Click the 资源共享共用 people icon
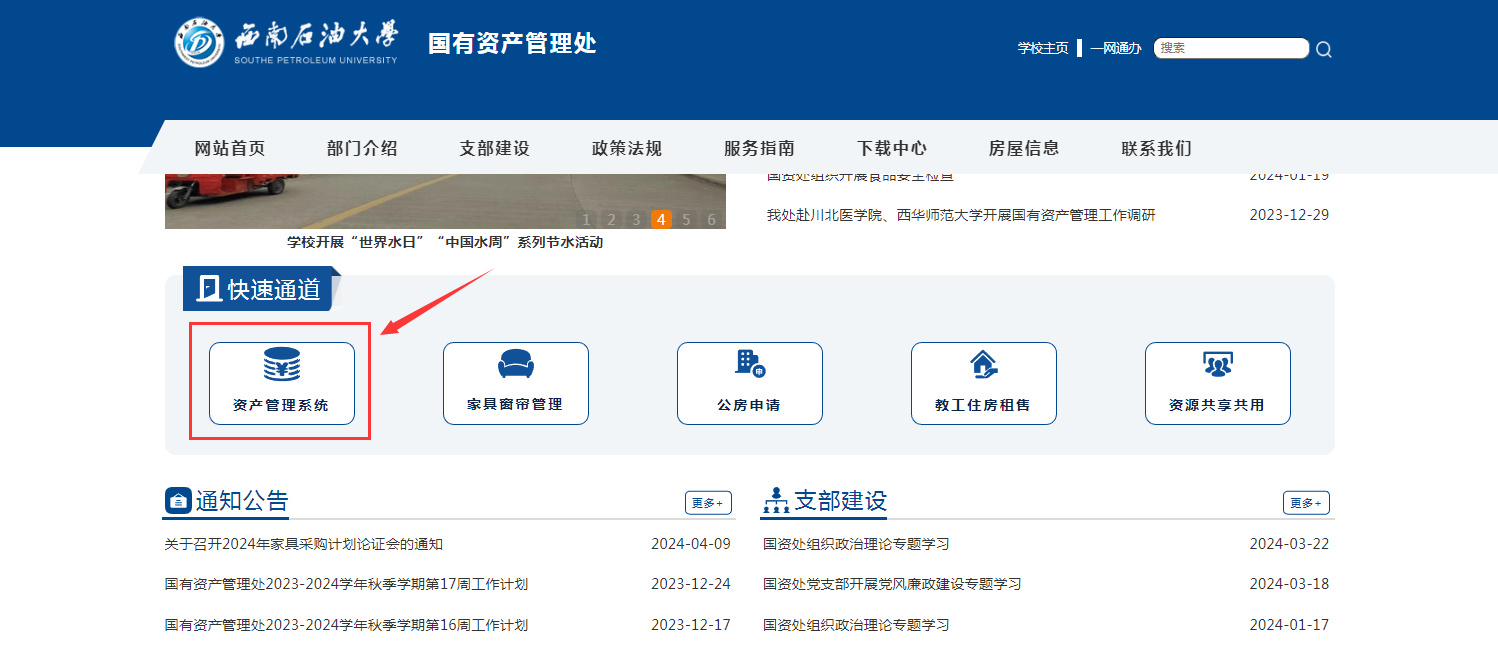1498x651 pixels. (x=1217, y=364)
